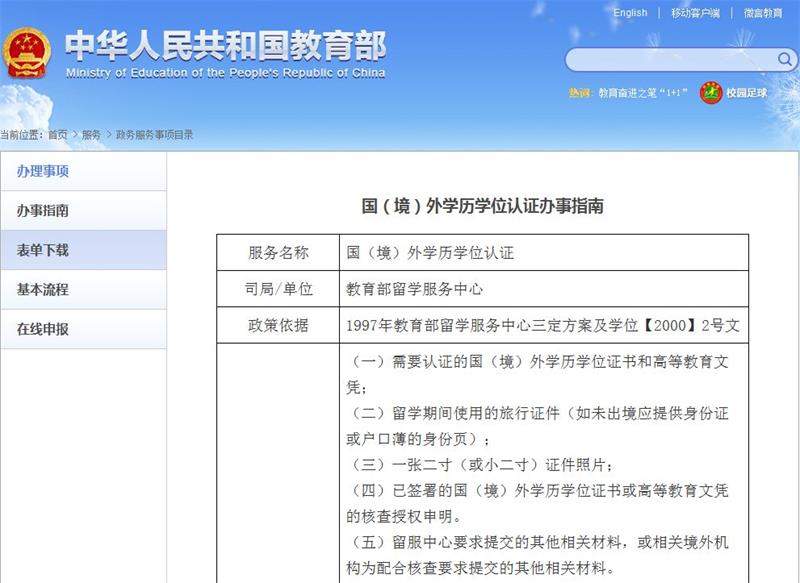Click requirement (三) 一张二寸证件照片
The width and height of the screenshot is (800, 583).
(481, 465)
